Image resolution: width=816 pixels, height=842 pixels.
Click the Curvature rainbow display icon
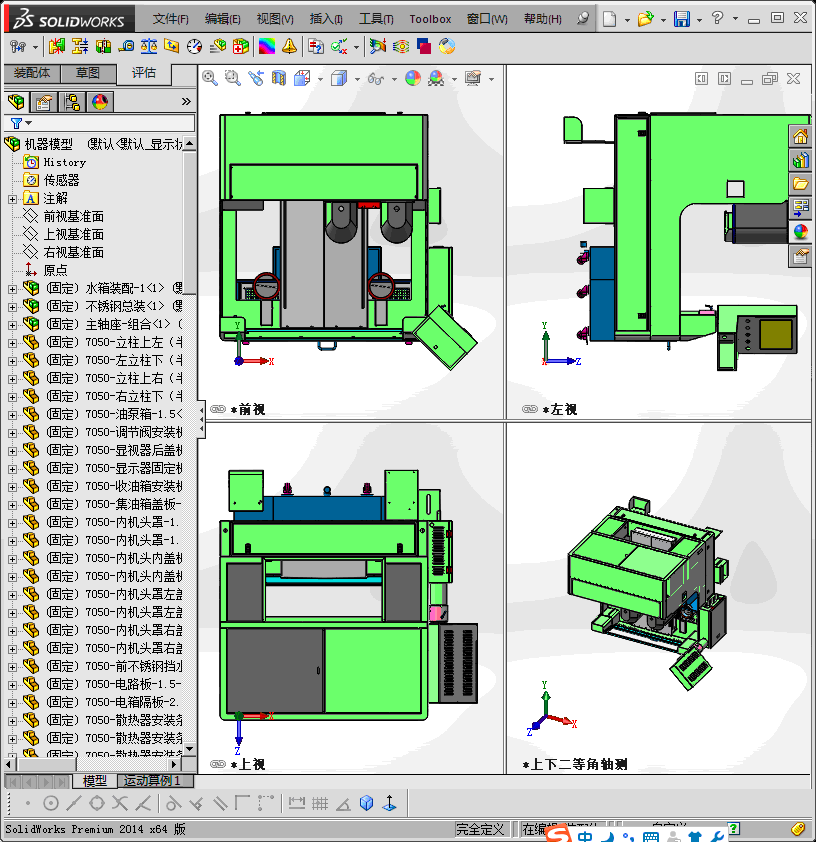[267, 46]
